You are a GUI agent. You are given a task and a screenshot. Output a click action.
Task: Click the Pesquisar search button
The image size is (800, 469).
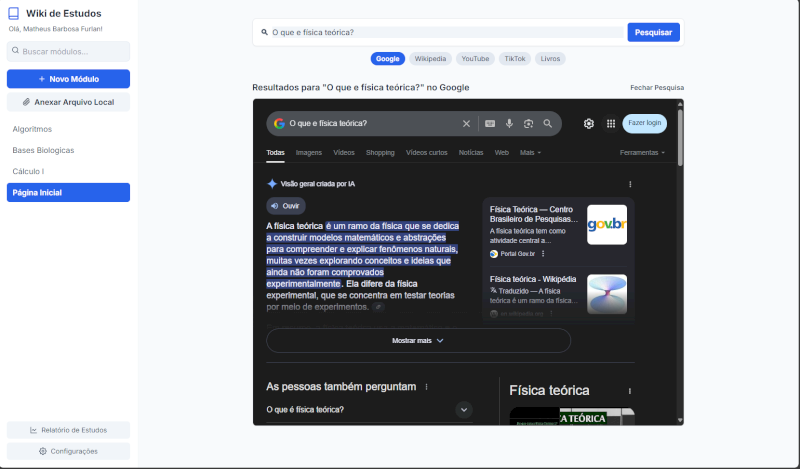coord(653,32)
